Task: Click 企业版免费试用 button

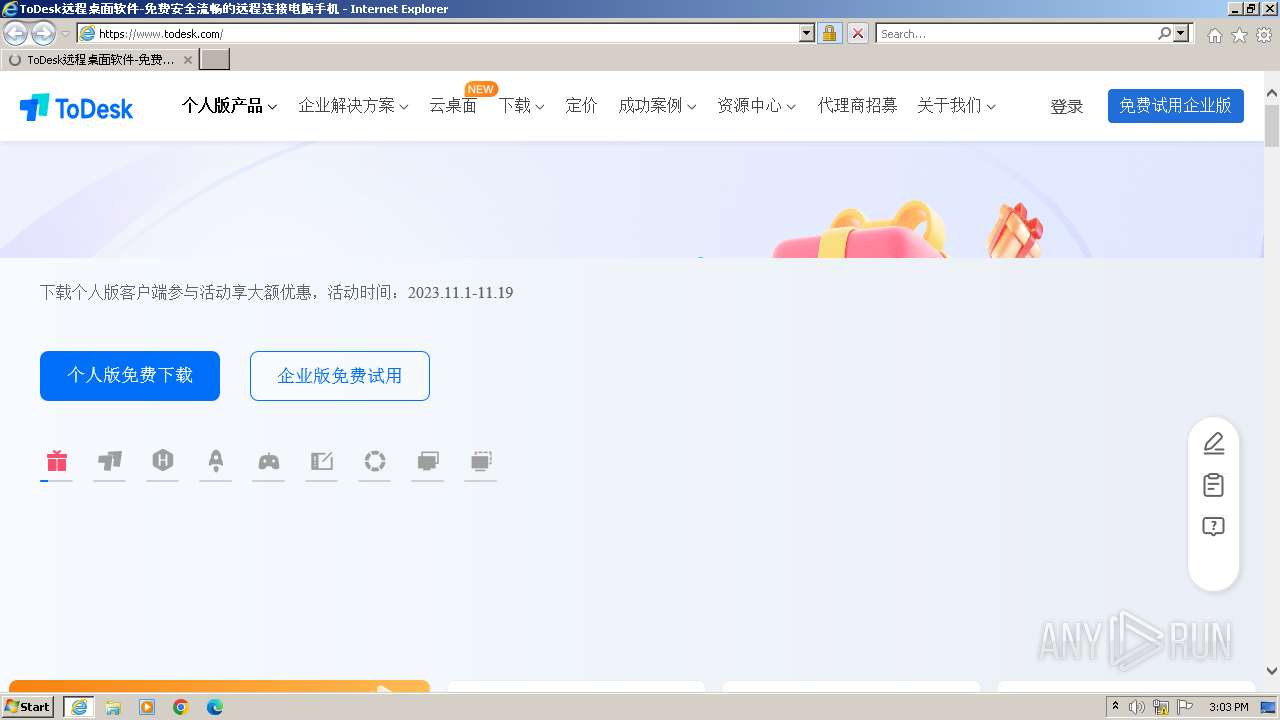Action: pyautogui.click(x=340, y=376)
